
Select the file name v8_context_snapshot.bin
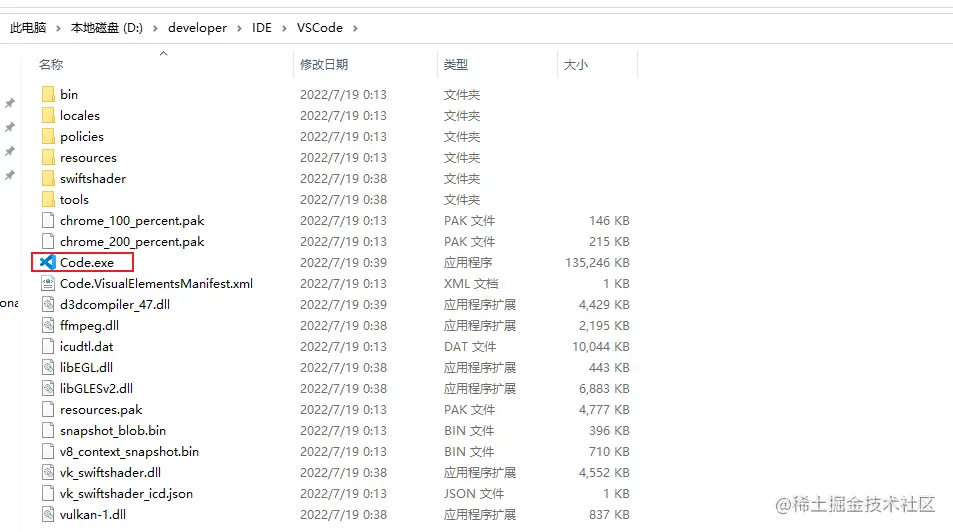coord(129,452)
